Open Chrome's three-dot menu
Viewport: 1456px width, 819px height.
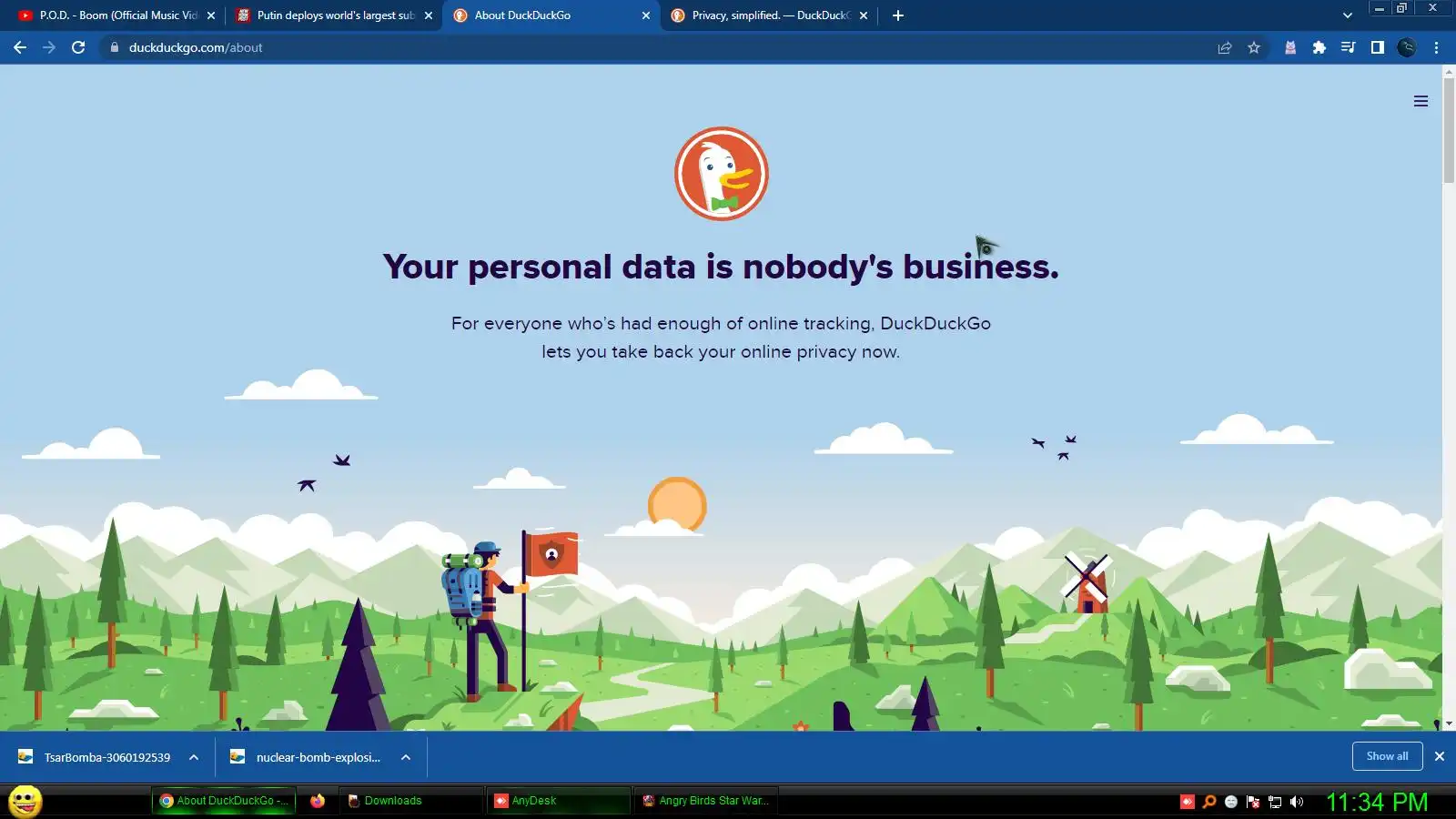click(x=1436, y=47)
